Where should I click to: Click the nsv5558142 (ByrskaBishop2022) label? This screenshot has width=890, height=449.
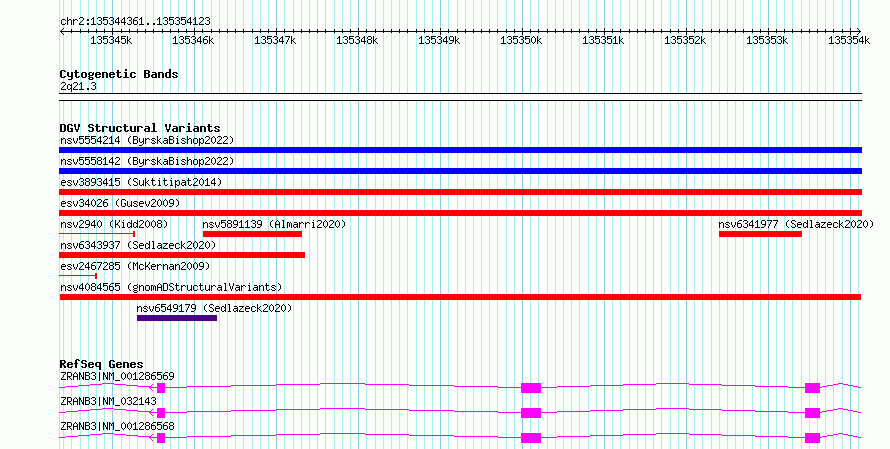(x=147, y=161)
